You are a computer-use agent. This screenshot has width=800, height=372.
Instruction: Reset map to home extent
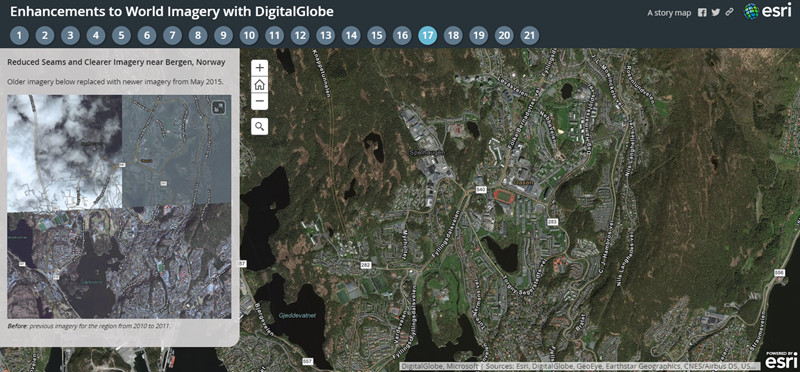(x=260, y=85)
